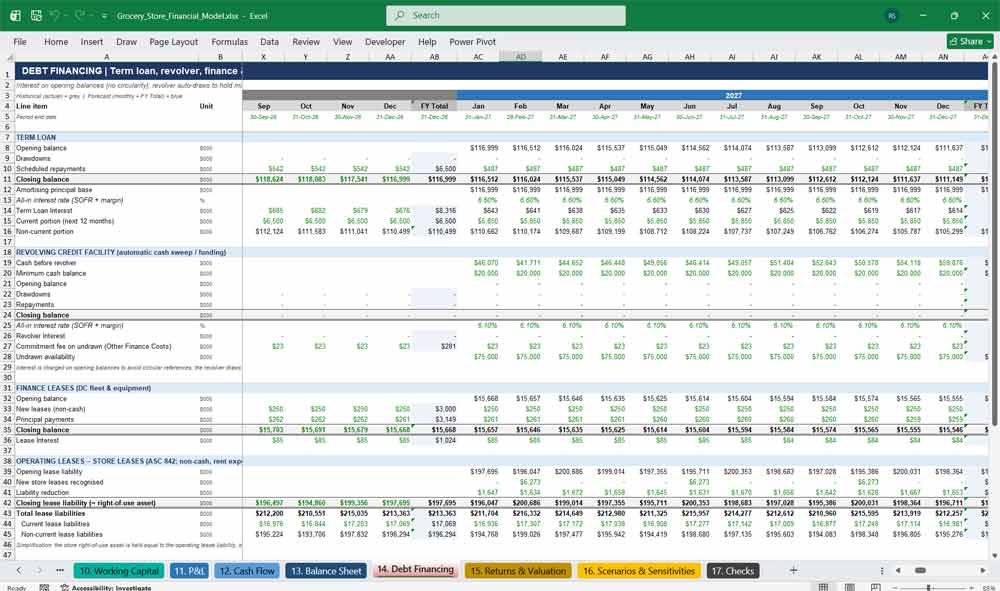
Task: Select the FY Total column header cell
Action: coord(434,106)
